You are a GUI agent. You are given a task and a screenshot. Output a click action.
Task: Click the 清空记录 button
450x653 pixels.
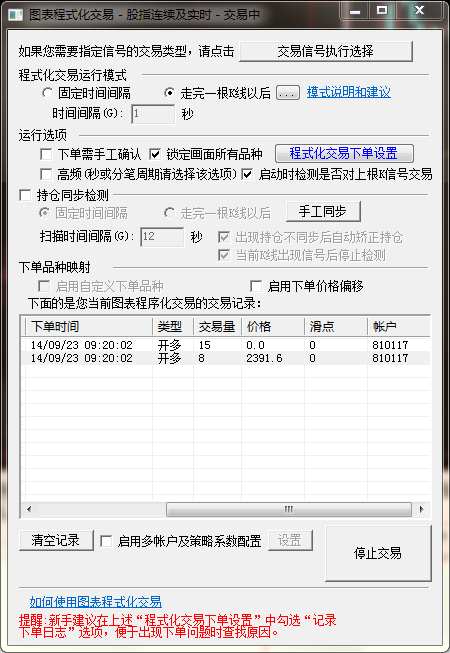click(x=56, y=541)
